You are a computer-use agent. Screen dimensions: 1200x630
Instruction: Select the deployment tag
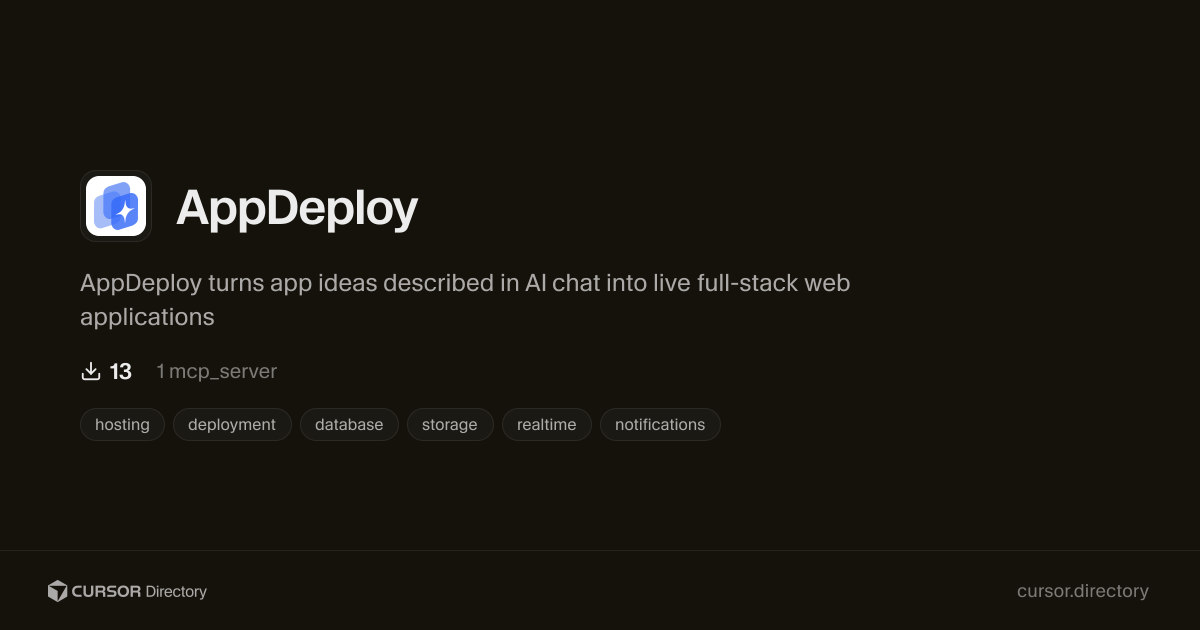232,425
